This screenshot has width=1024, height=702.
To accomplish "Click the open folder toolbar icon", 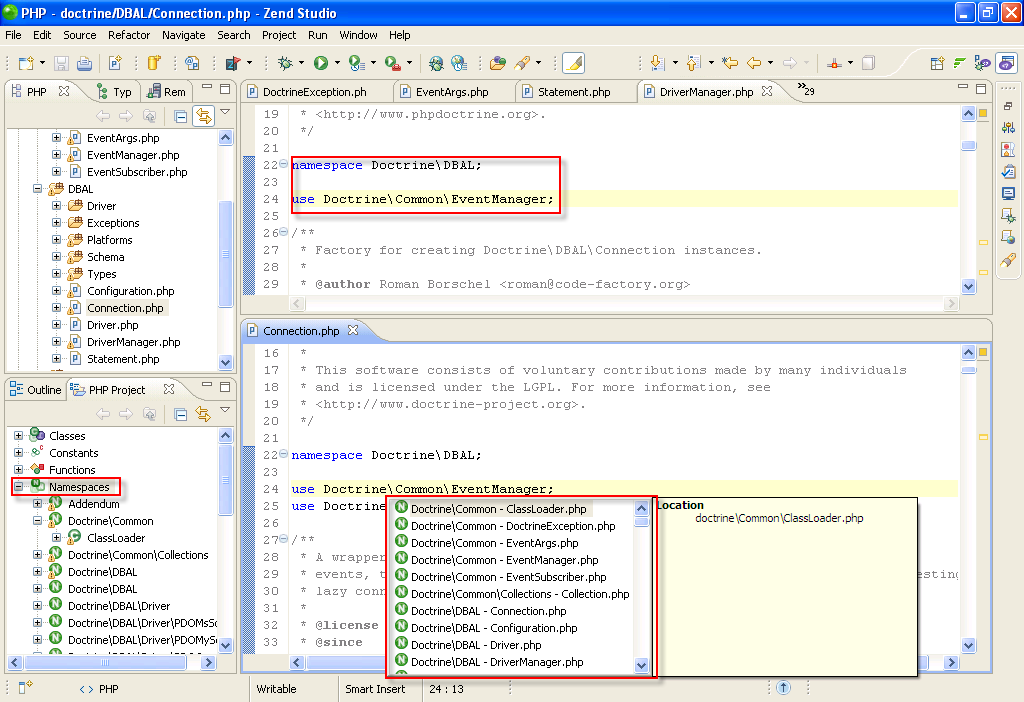I will click(498, 63).
